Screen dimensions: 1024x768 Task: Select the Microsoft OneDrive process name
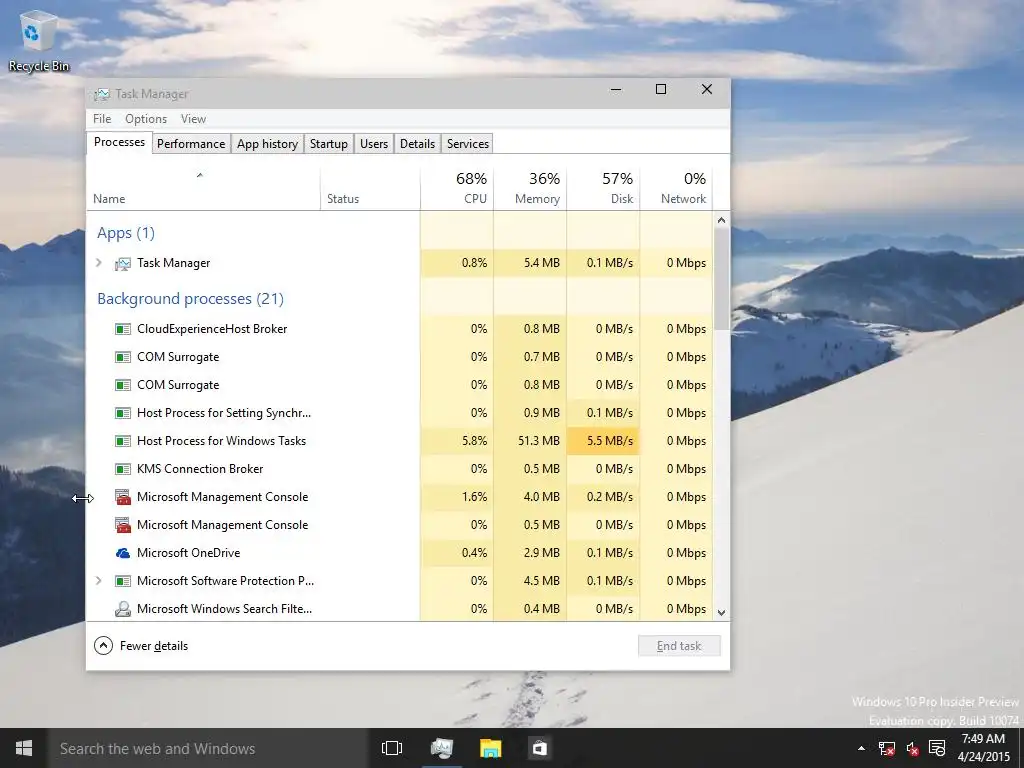pyautogui.click(x=189, y=553)
